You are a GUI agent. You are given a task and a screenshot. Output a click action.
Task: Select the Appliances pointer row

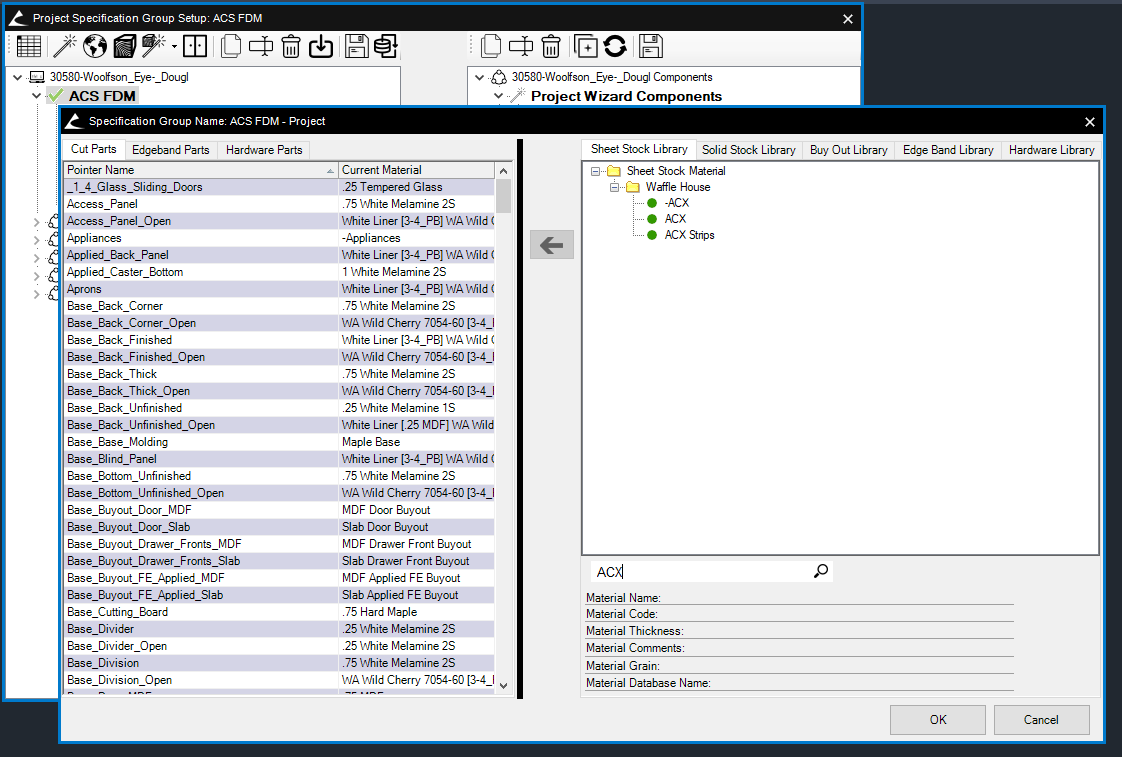pos(279,238)
